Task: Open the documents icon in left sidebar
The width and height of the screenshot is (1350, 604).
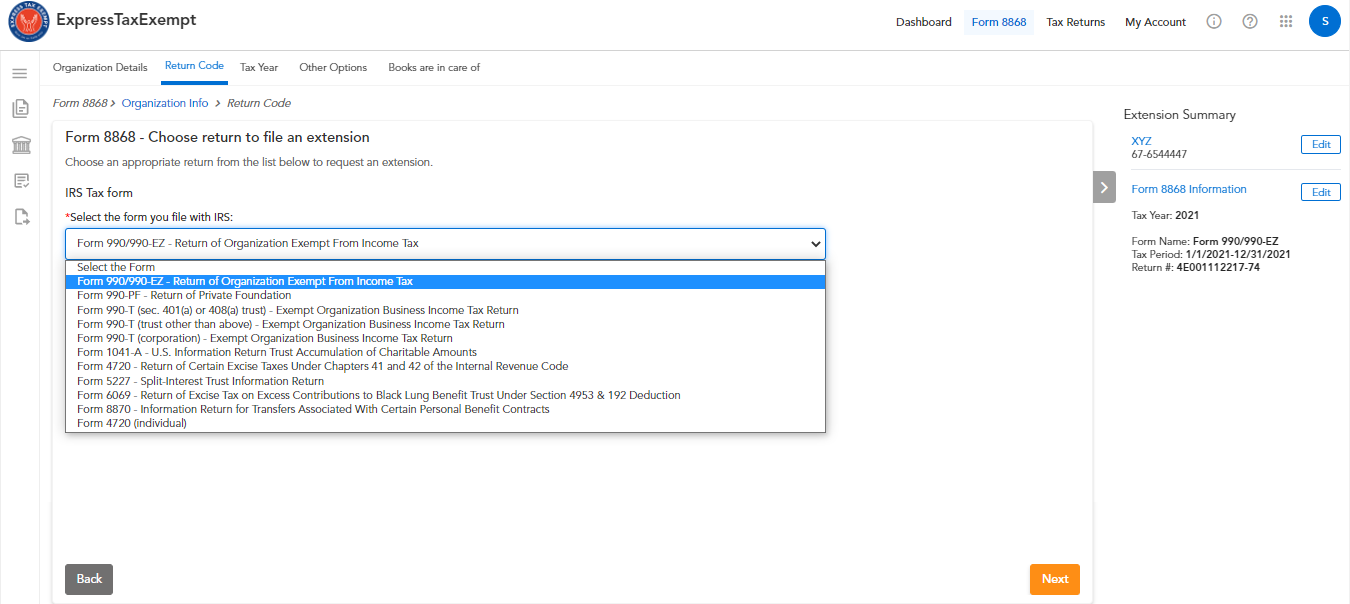Action: [20, 109]
